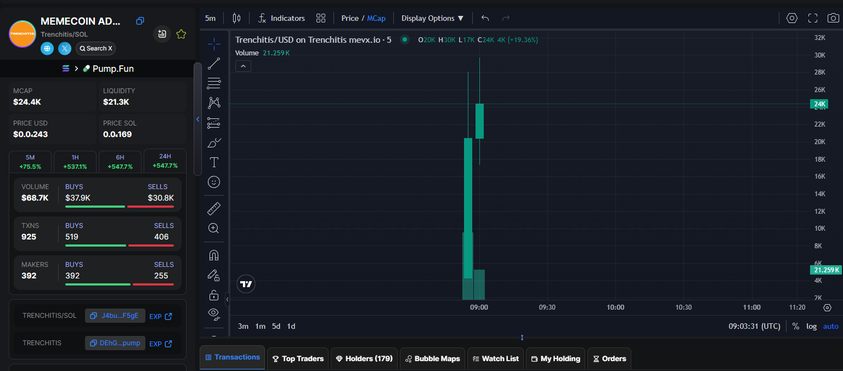The height and width of the screenshot is (371, 843).
Task: Set chart range to 5d
Action: (276, 326)
